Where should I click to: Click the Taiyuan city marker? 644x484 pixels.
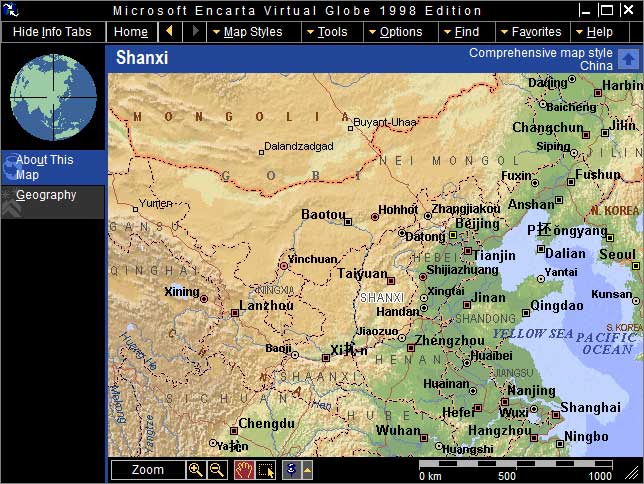pyautogui.click(x=391, y=281)
